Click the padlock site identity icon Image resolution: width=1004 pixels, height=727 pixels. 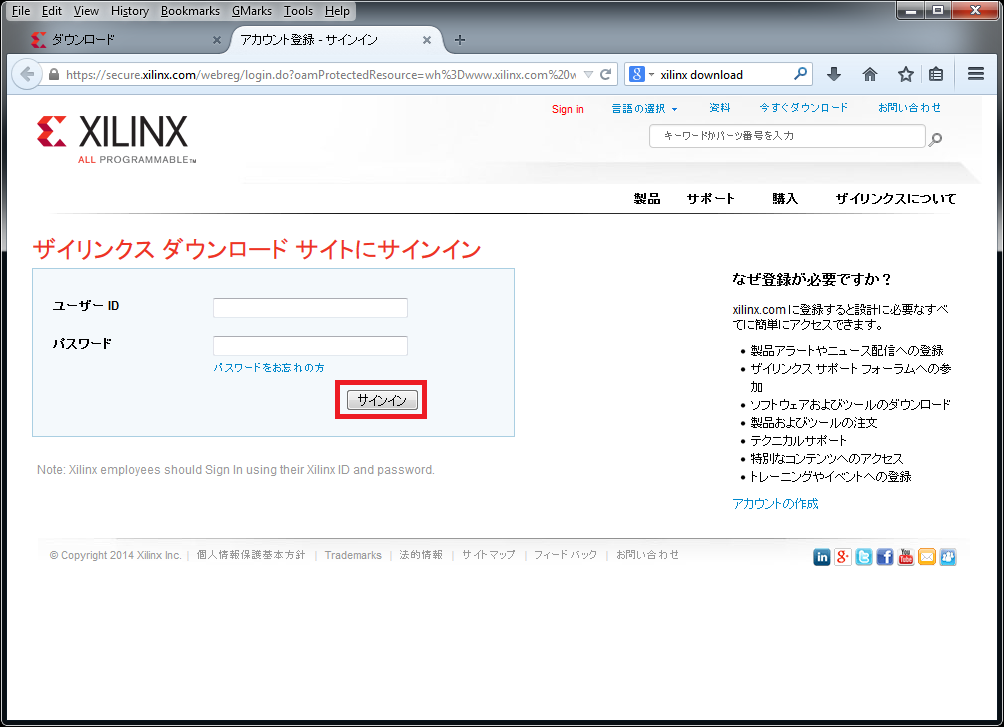pyautogui.click(x=54, y=75)
